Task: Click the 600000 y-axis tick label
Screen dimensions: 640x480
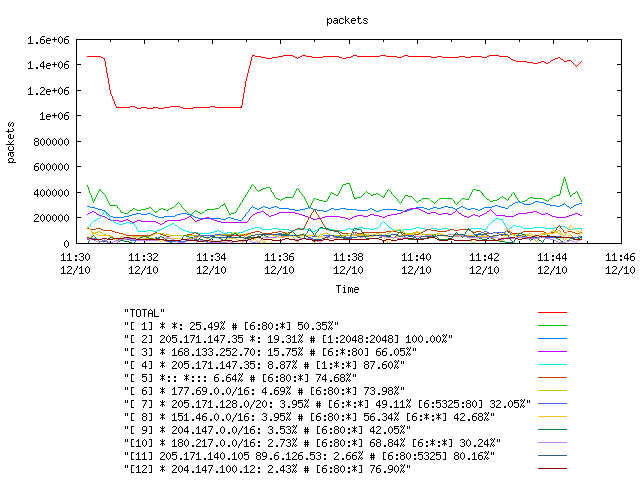Action: [x=51, y=167]
